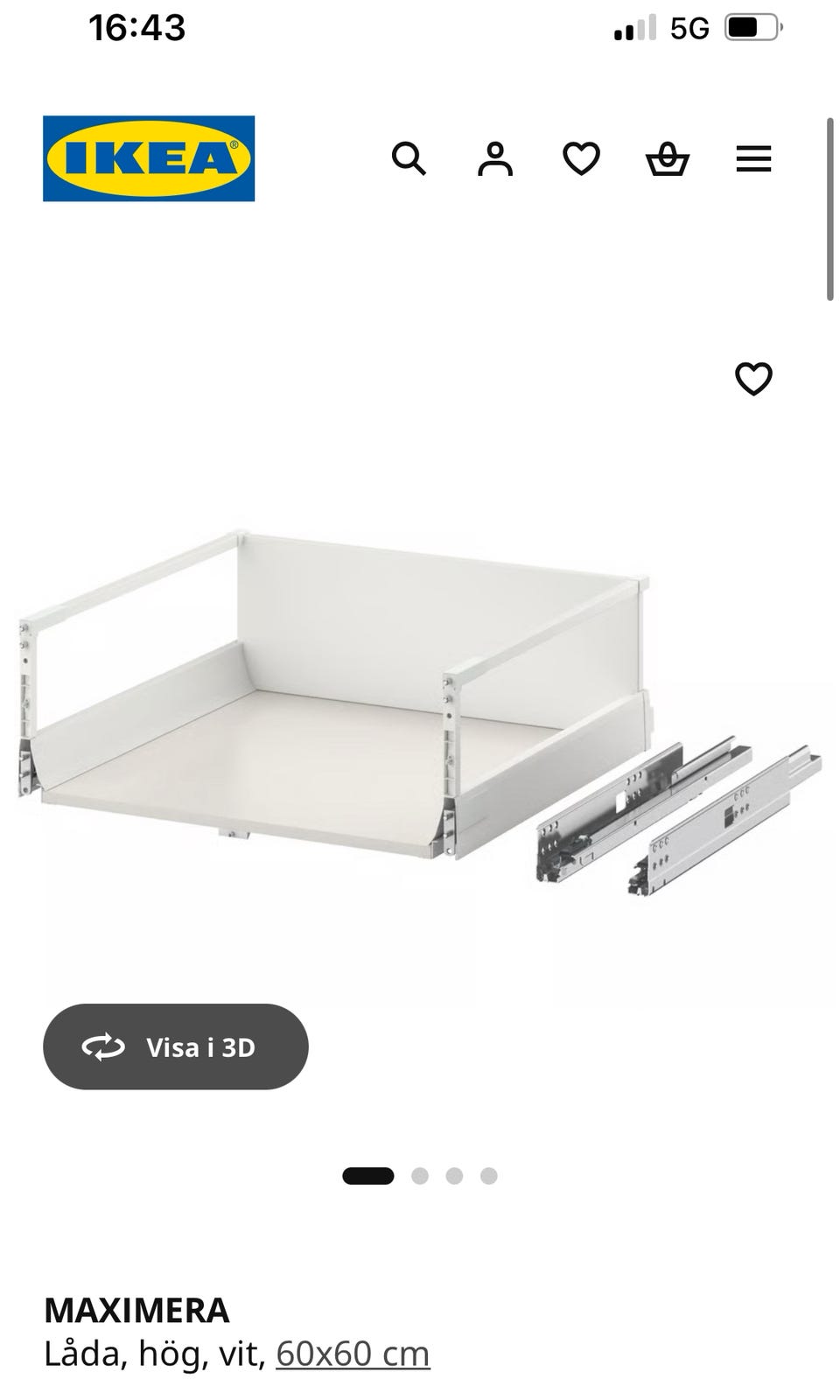Open the IKEA logo home link
The image size is (840, 1400).
click(149, 158)
